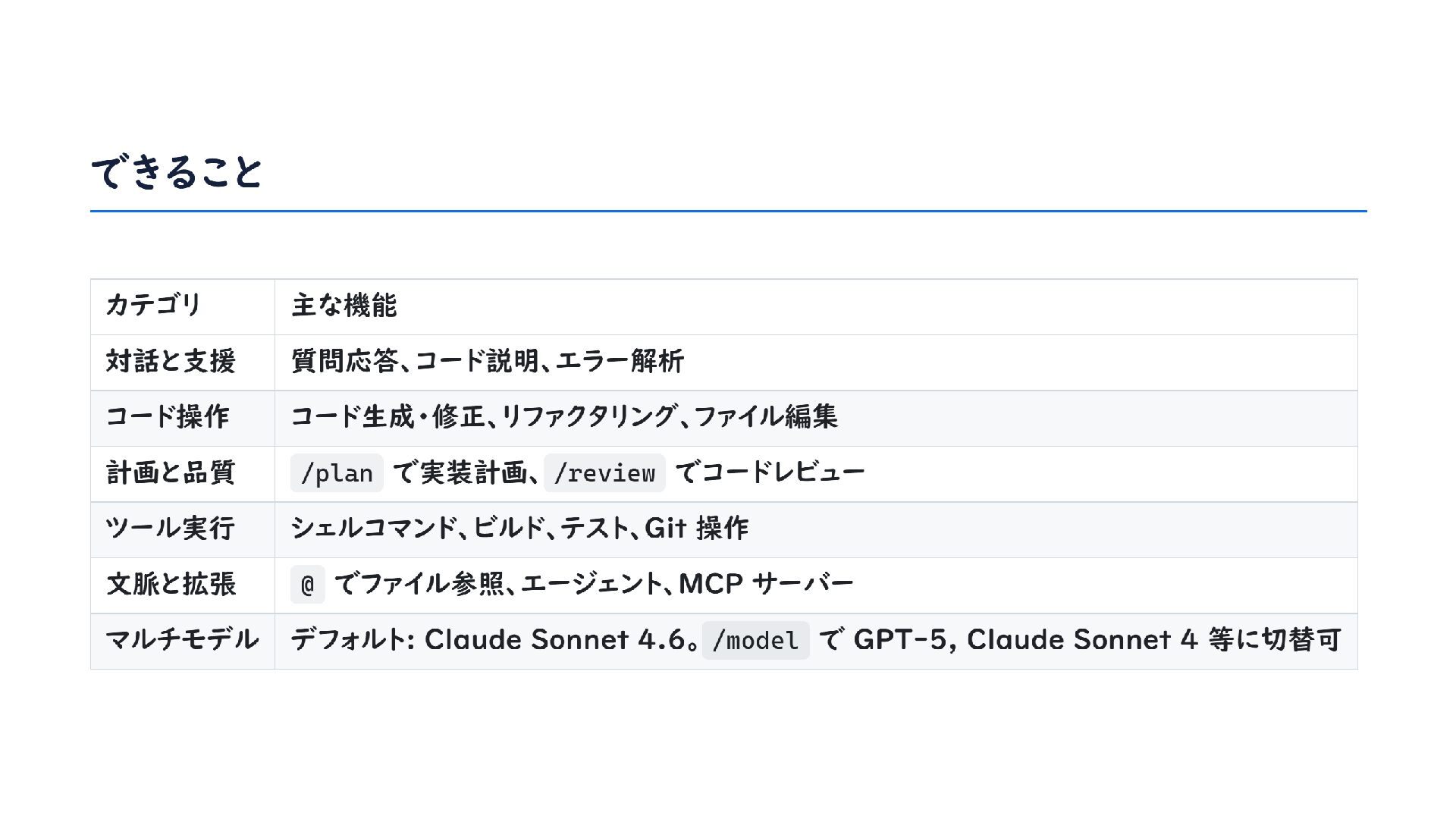Click the GPT-5 text in last row
The width and height of the screenshot is (1456, 819).
900,639
